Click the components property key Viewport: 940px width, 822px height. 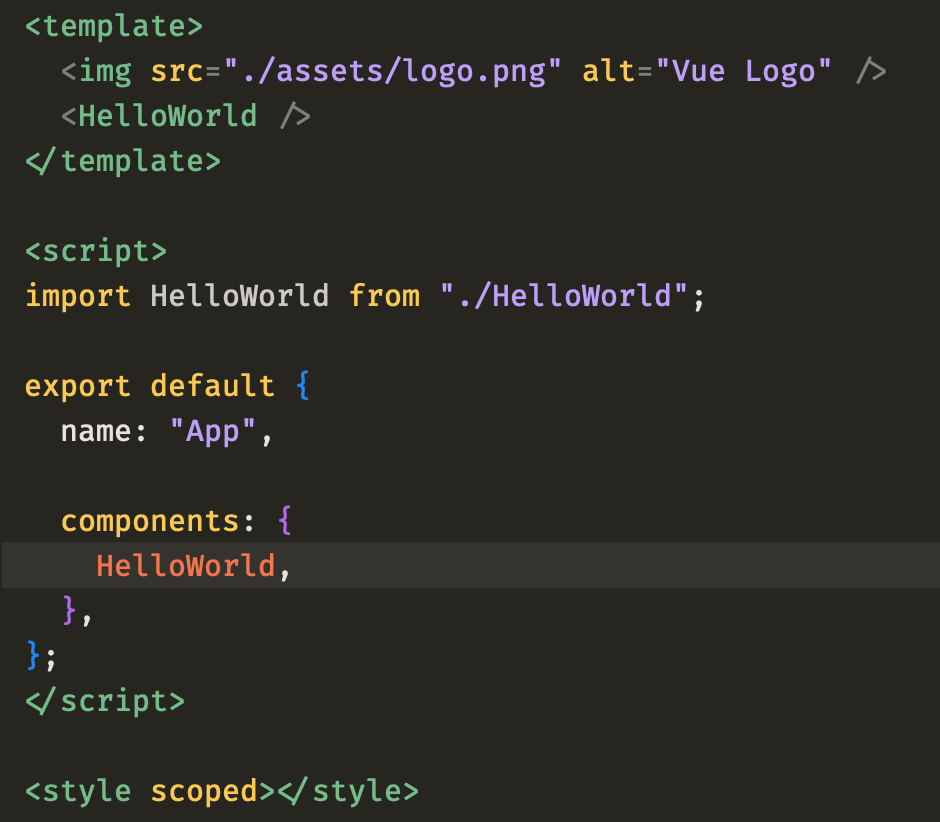pyautogui.click(x=150, y=522)
